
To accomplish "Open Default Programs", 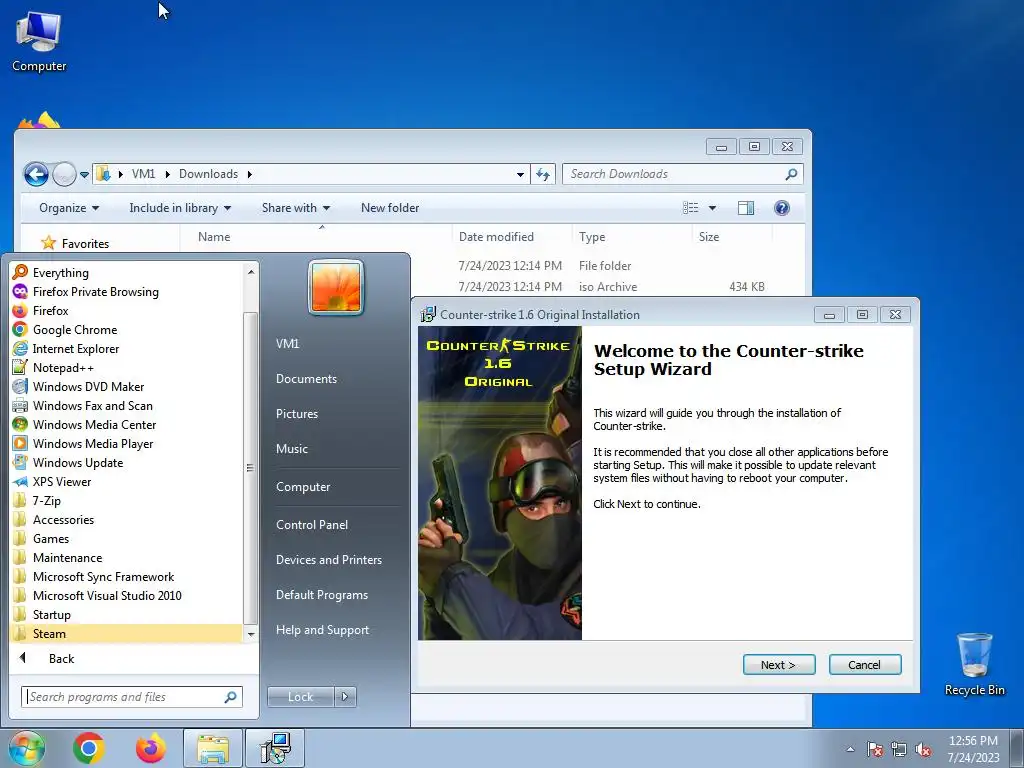I will [321, 595].
